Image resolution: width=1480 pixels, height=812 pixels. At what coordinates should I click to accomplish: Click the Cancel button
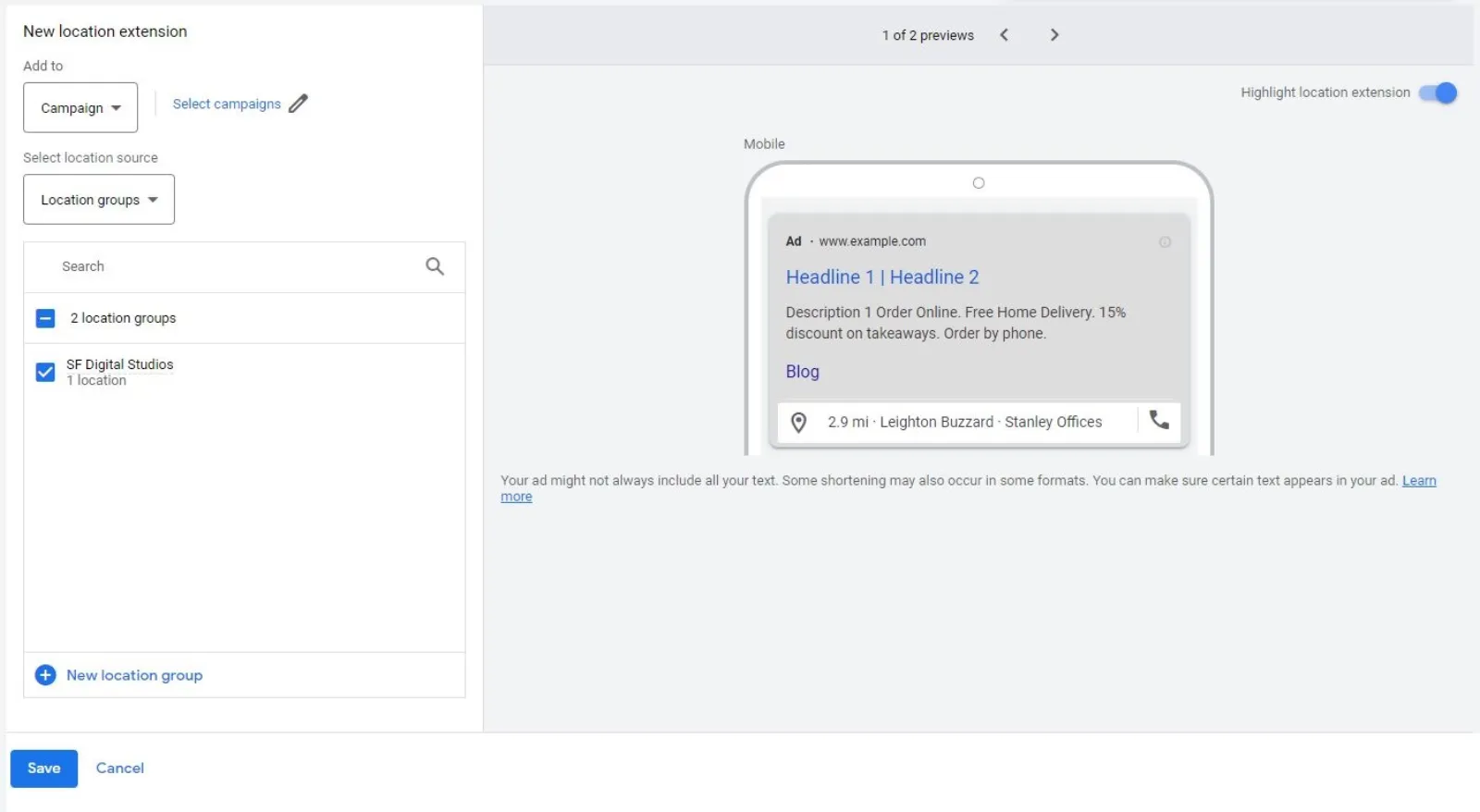click(120, 769)
